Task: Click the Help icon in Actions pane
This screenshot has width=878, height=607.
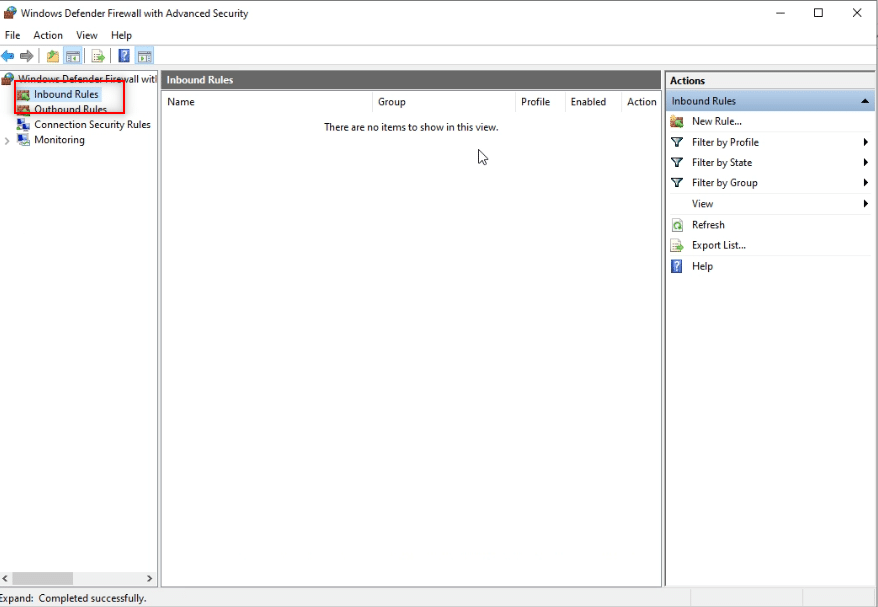Action: [677, 266]
